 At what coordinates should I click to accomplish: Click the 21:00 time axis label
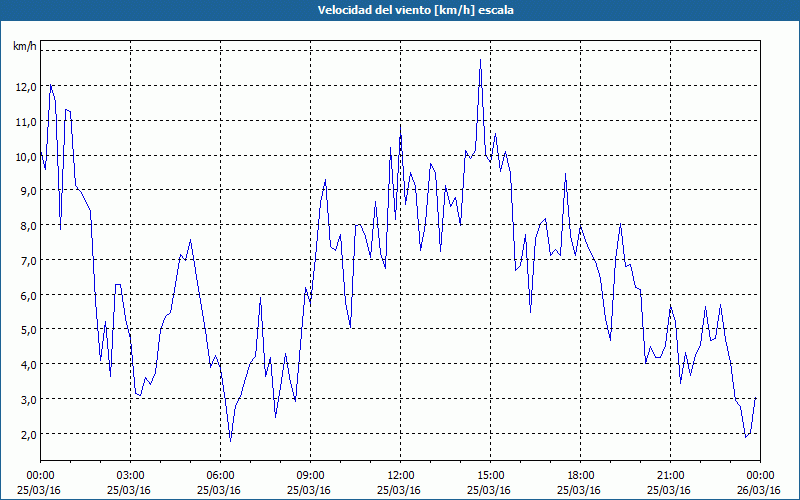[670, 476]
